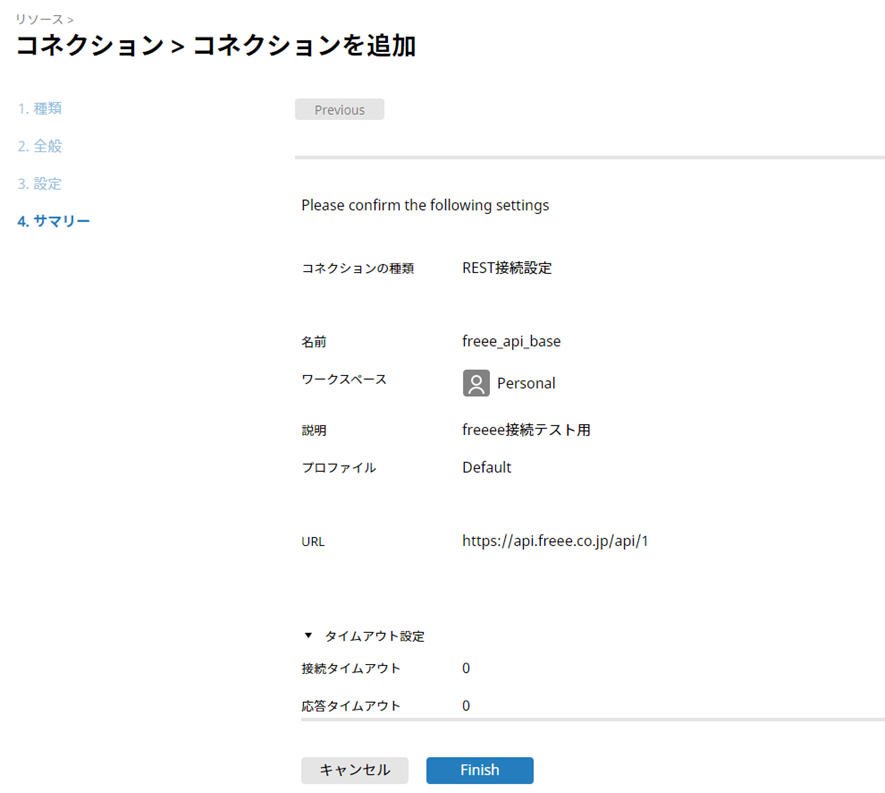Image resolution: width=885 pixels, height=793 pixels.
Task: Go back using the Previous button
Action: click(339, 110)
